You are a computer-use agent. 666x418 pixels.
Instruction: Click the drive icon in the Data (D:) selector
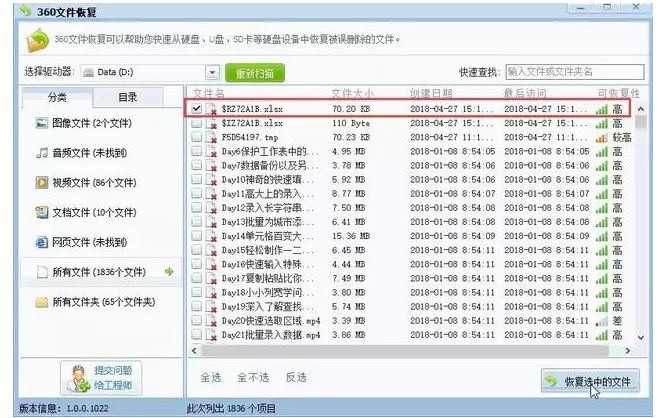click(89, 73)
